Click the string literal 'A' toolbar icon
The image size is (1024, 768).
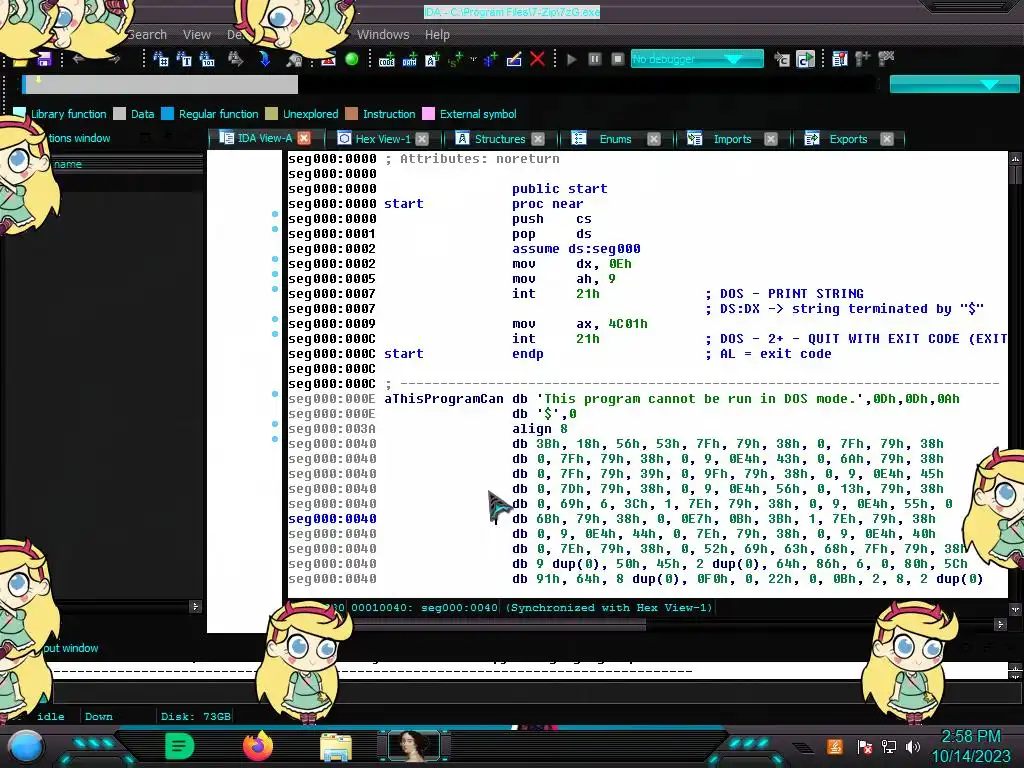432,59
